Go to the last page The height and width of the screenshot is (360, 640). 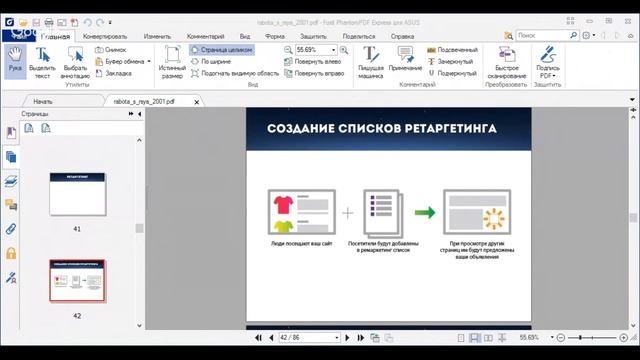pos(360,338)
